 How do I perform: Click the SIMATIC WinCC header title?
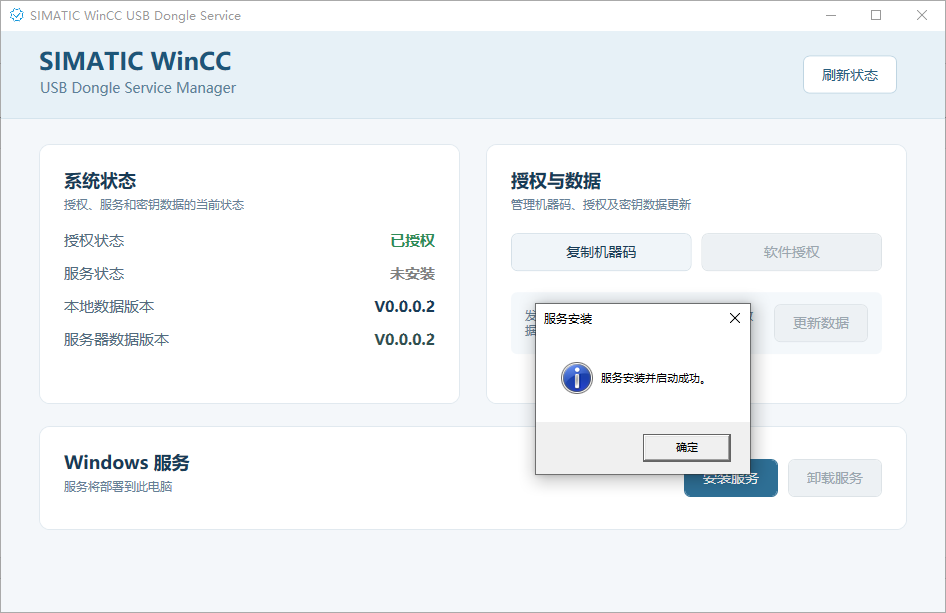[135, 61]
